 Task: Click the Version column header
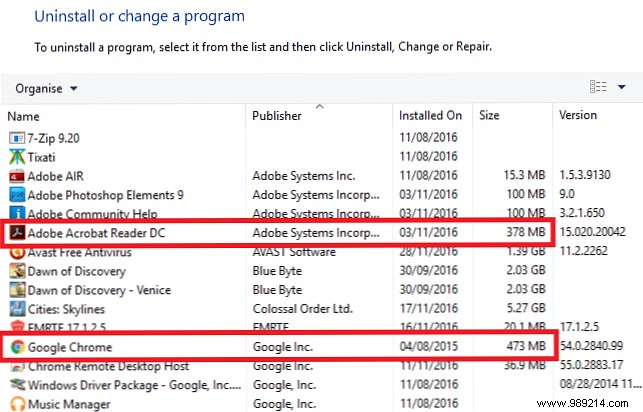(x=578, y=115)
